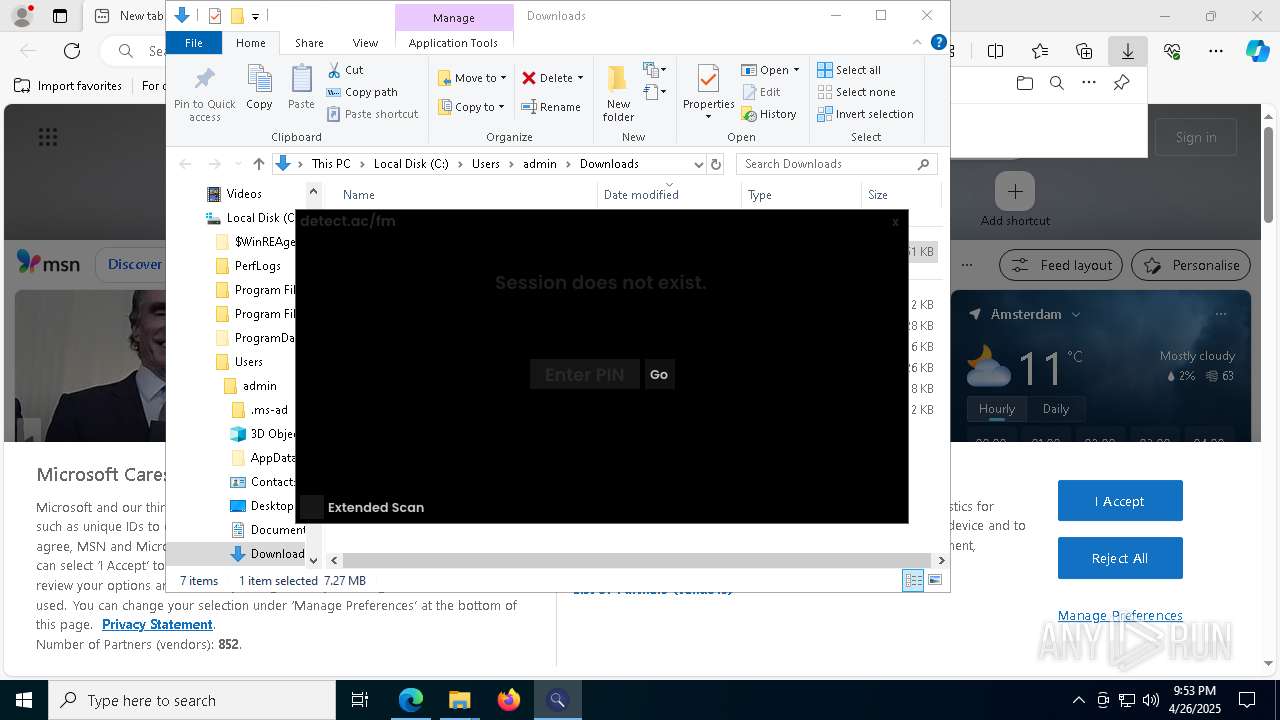Screen dimensions: 1280x720
Task: Open Task View on taskbar
Action: (360, 700)
